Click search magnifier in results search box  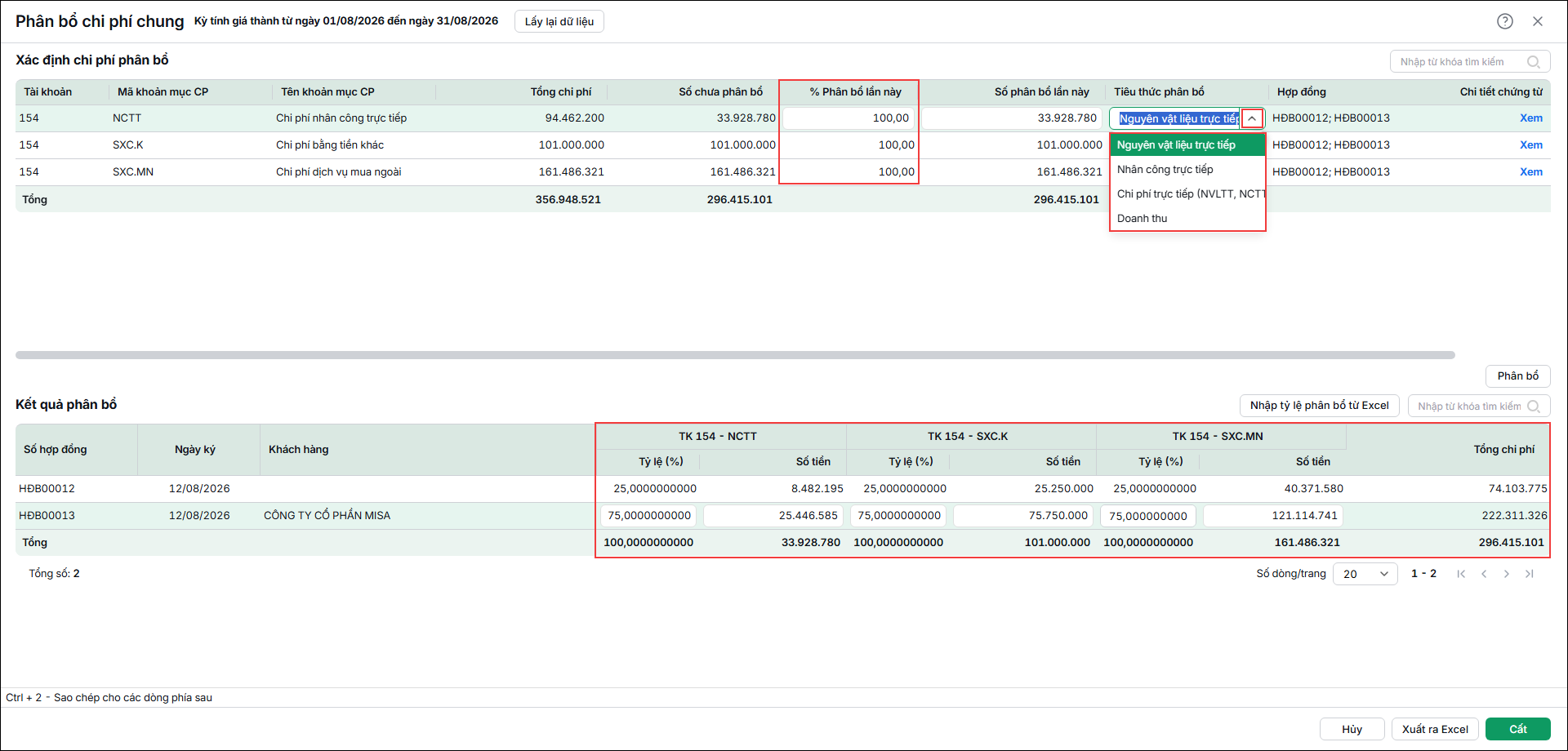(x=1533, y=407)
